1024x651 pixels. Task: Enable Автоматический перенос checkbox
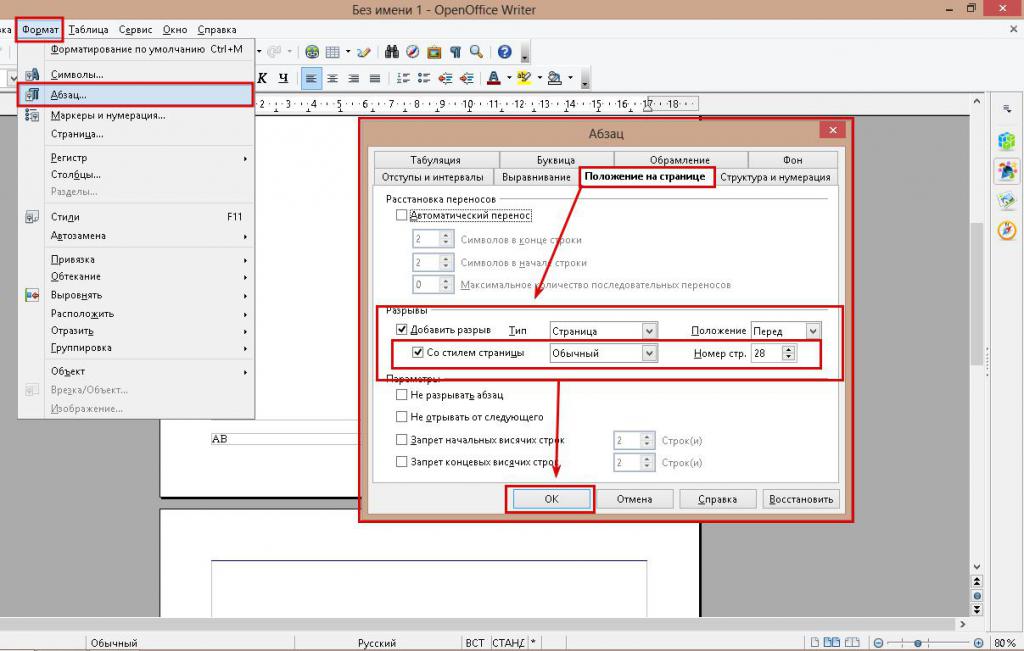pos(402,215)
